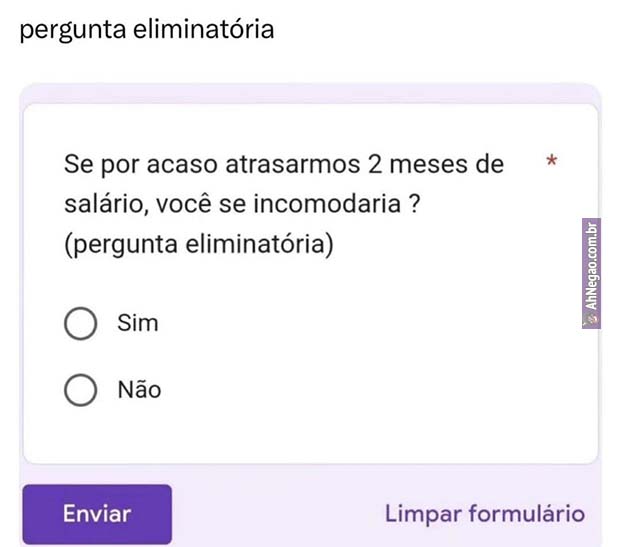This screenshot has height=547, width=620.
Task: Click the "pergunta eliminatória" heading at top
Action: (147, 29)
